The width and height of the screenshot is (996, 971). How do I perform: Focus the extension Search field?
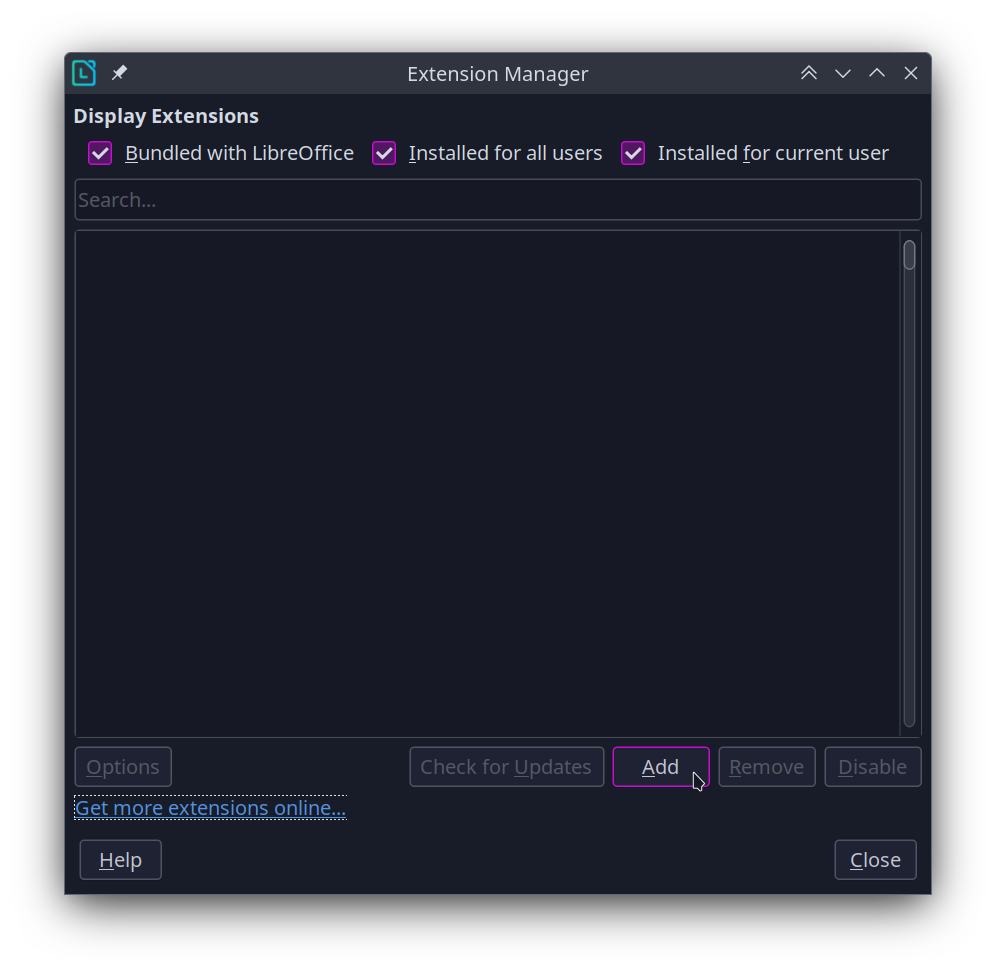point(497,200)
